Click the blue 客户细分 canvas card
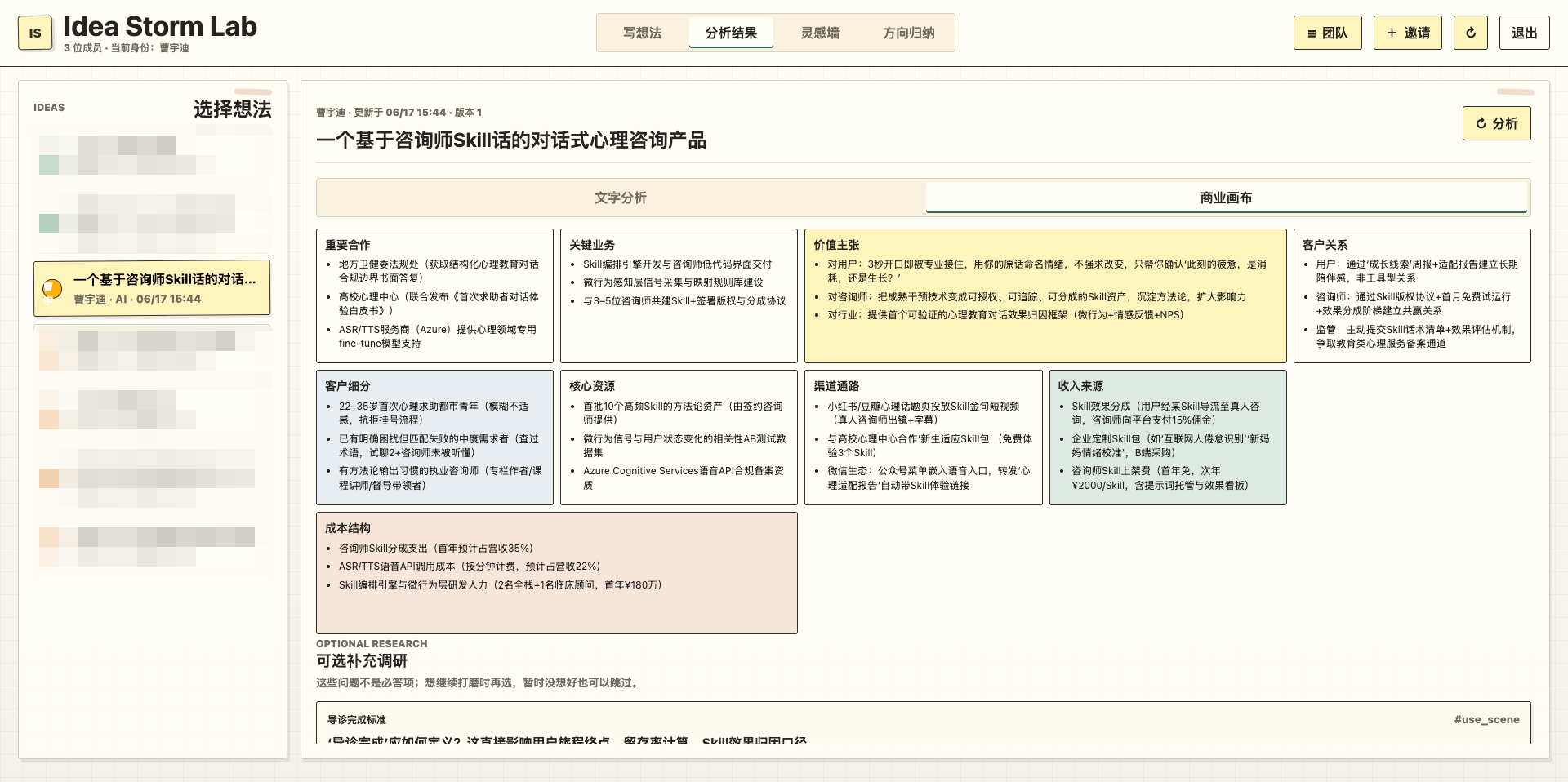The width and height of the screenshot is (1568, 782). click(434, 438)
